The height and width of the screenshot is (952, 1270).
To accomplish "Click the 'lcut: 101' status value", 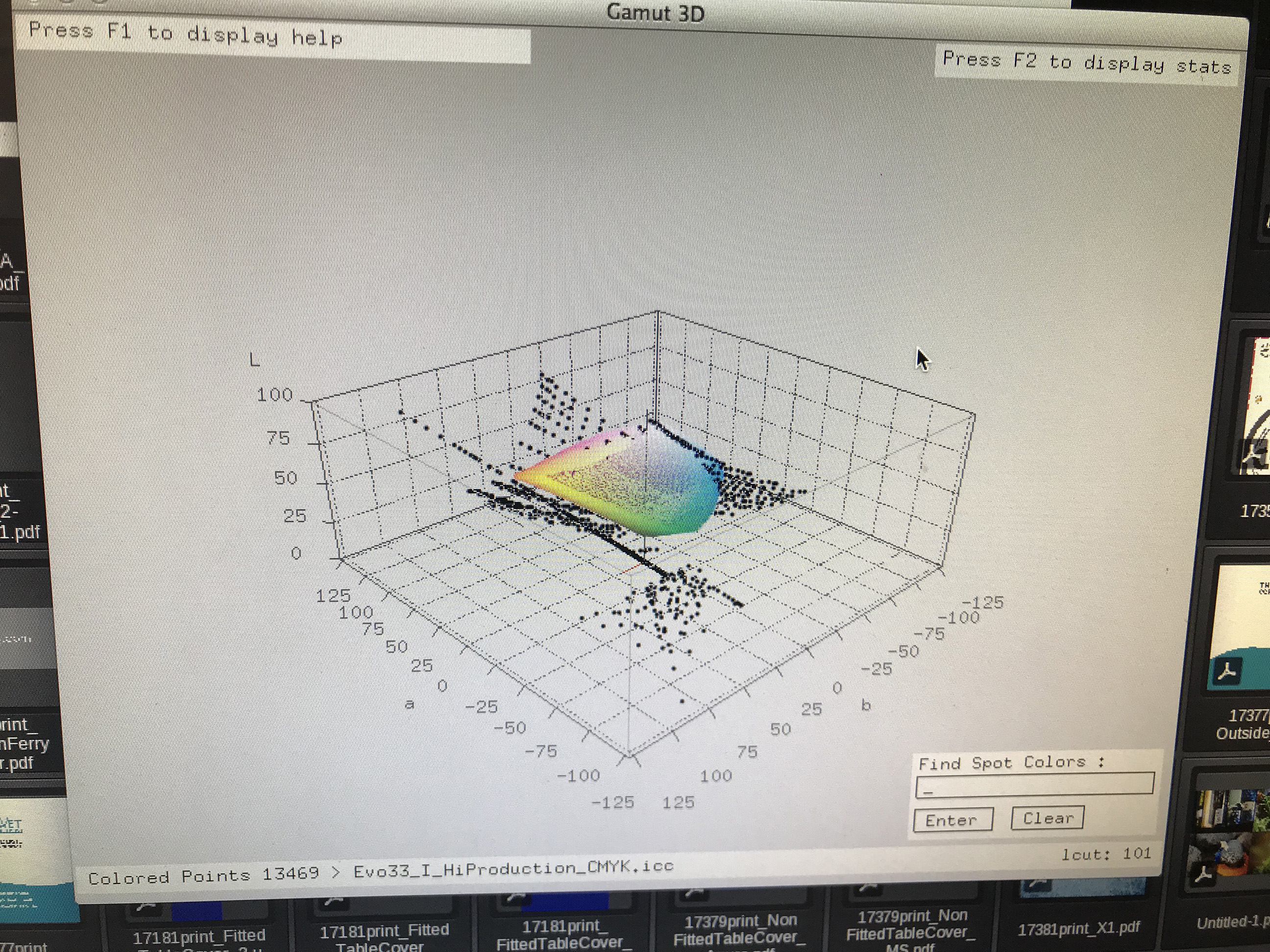I will click(x=1106, y=854).
